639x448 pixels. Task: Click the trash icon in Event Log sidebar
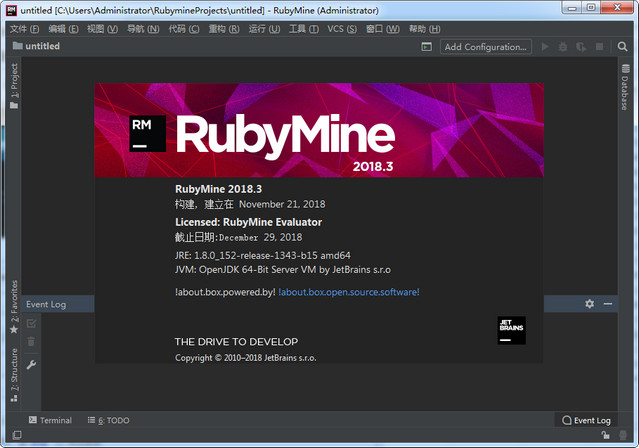(x=31, y=343)
